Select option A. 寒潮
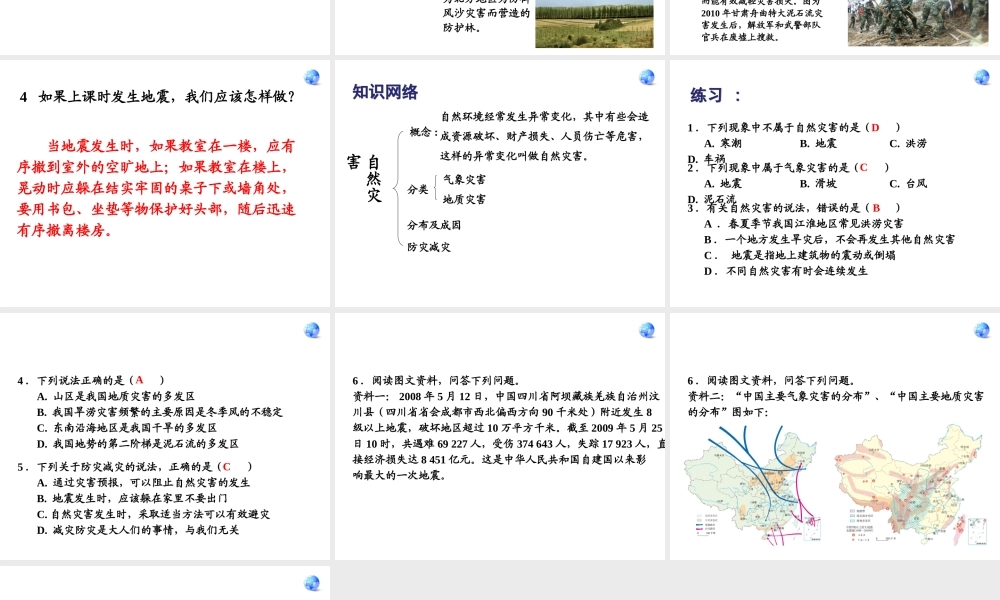The height and width of the screenshot is (600, 1000). (x=723, y=143)
